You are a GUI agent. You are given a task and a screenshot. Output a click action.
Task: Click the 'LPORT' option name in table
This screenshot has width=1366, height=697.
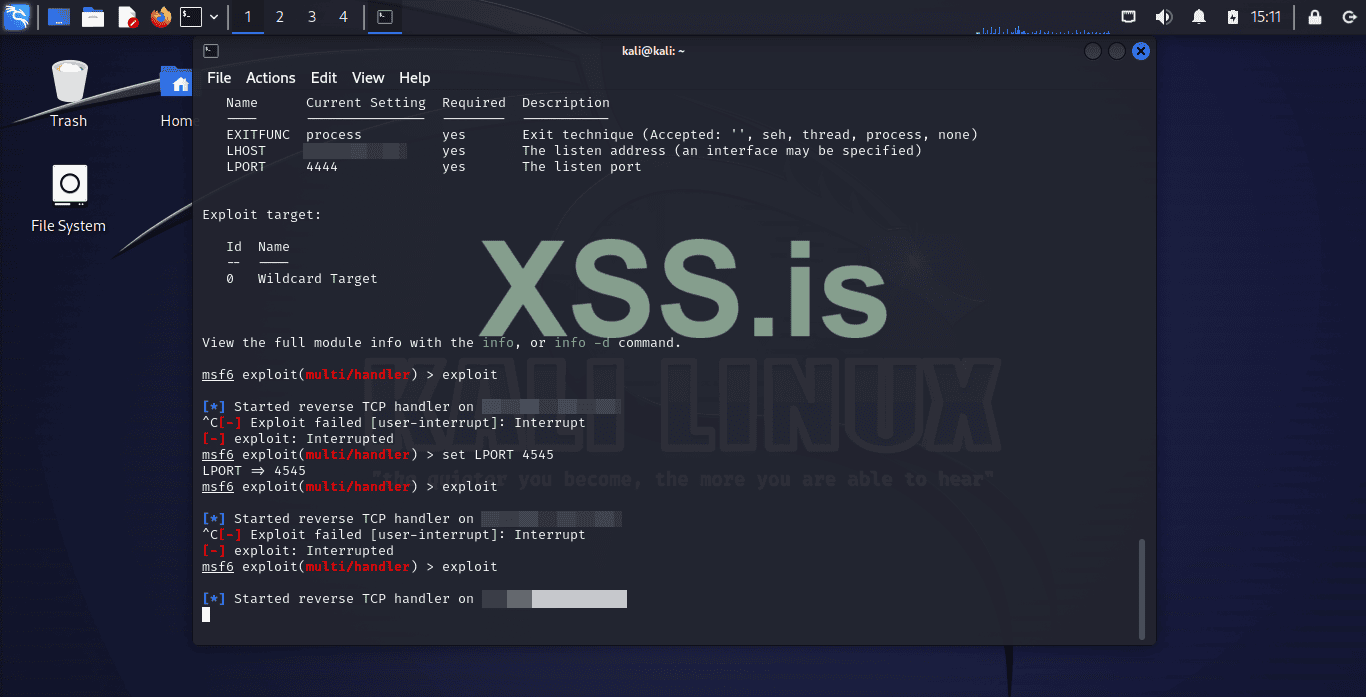tap(246, 166)
